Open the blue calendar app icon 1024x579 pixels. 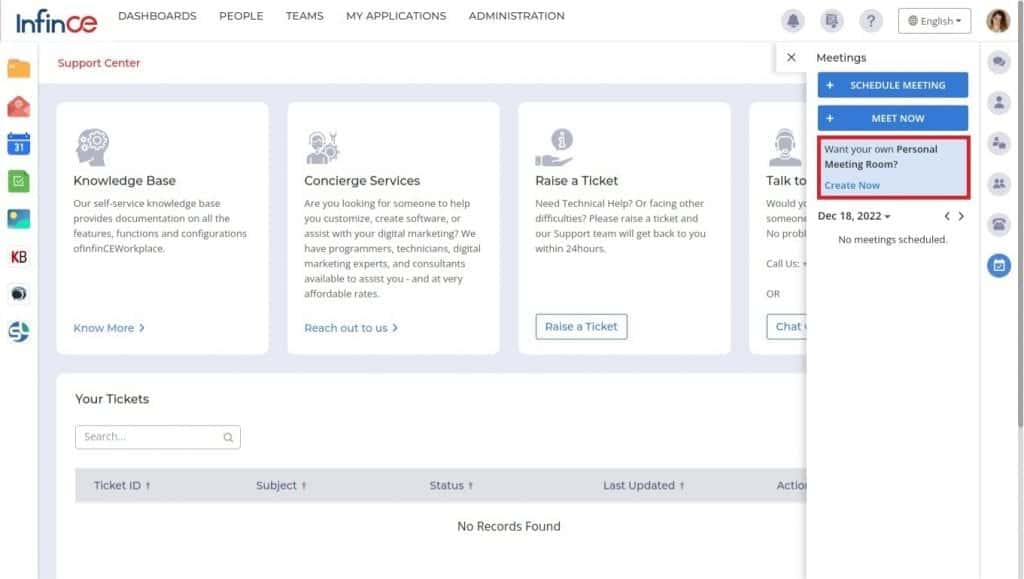pyautogui.click(x=19, y=144)
